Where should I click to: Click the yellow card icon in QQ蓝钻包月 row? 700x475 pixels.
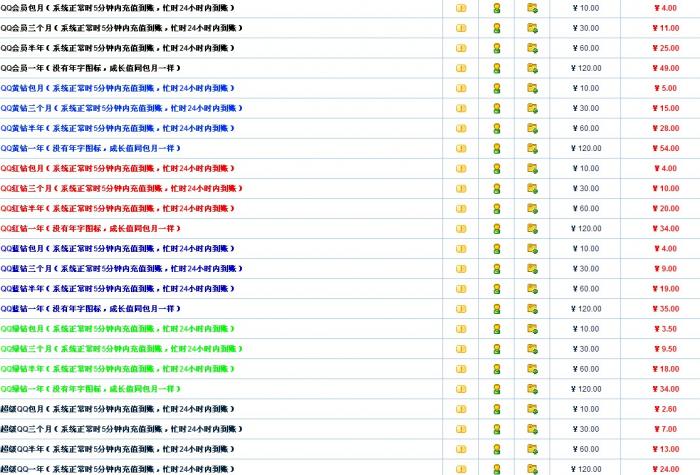(x=461, y=249)
